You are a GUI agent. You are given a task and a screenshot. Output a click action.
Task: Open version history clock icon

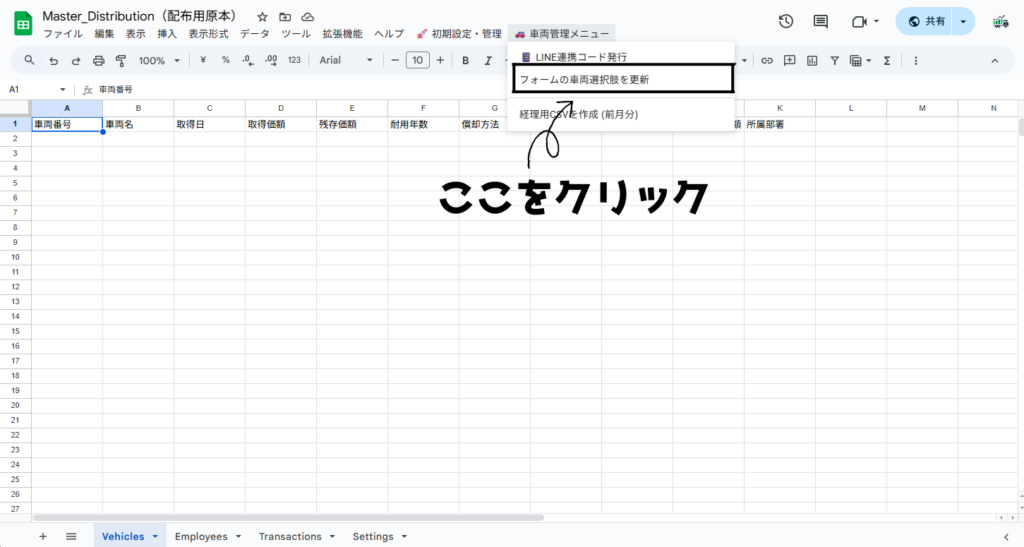coord(786,21)
